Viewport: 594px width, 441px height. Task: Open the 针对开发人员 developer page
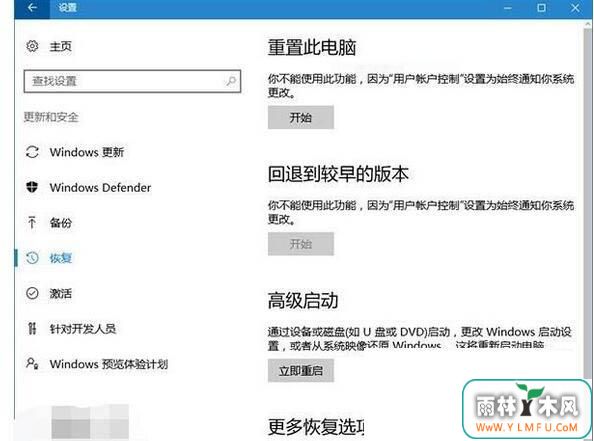(83, 328)
